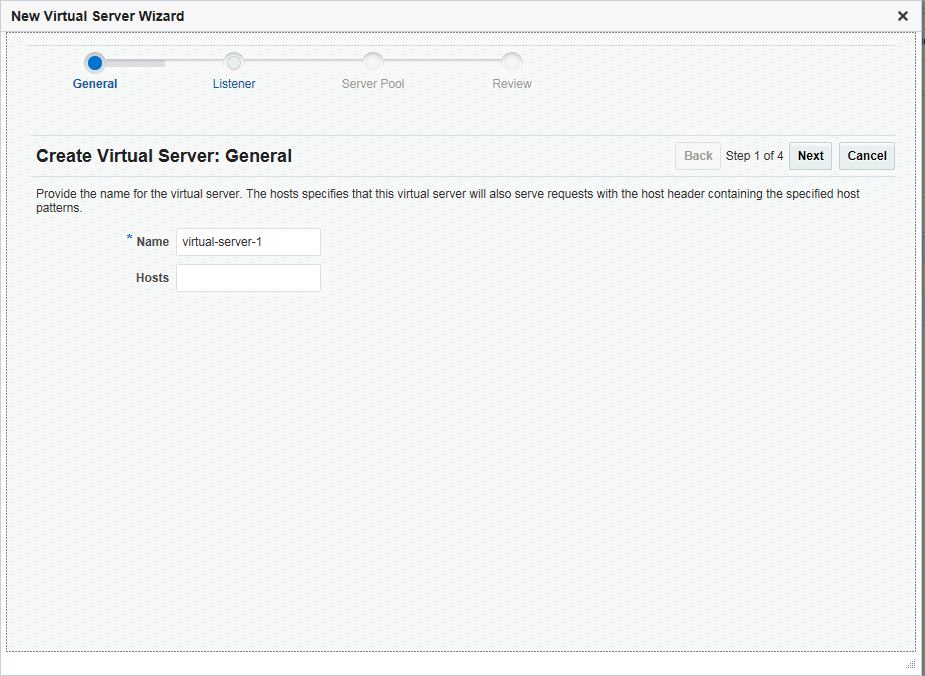This screenshot has width=925, height=676.
Task: Click the Hosts field label
Action: [x=152, y=278]
